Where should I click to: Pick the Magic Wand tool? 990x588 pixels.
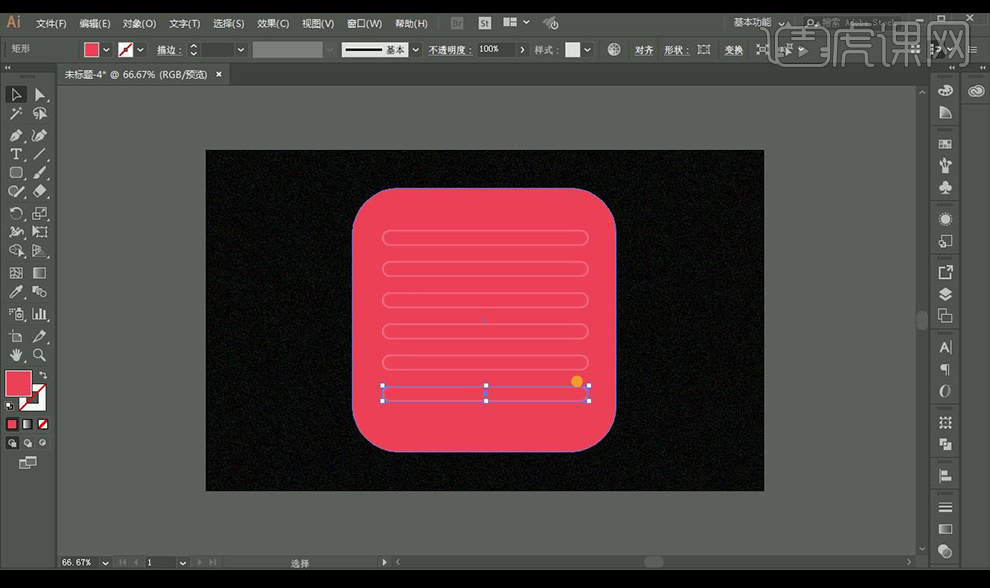(16, 114)
